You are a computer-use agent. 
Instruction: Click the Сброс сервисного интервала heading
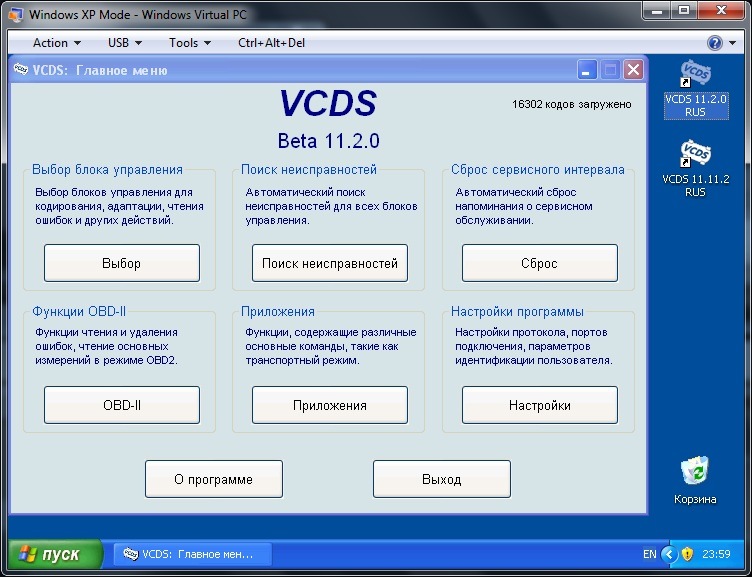point(538,169)
